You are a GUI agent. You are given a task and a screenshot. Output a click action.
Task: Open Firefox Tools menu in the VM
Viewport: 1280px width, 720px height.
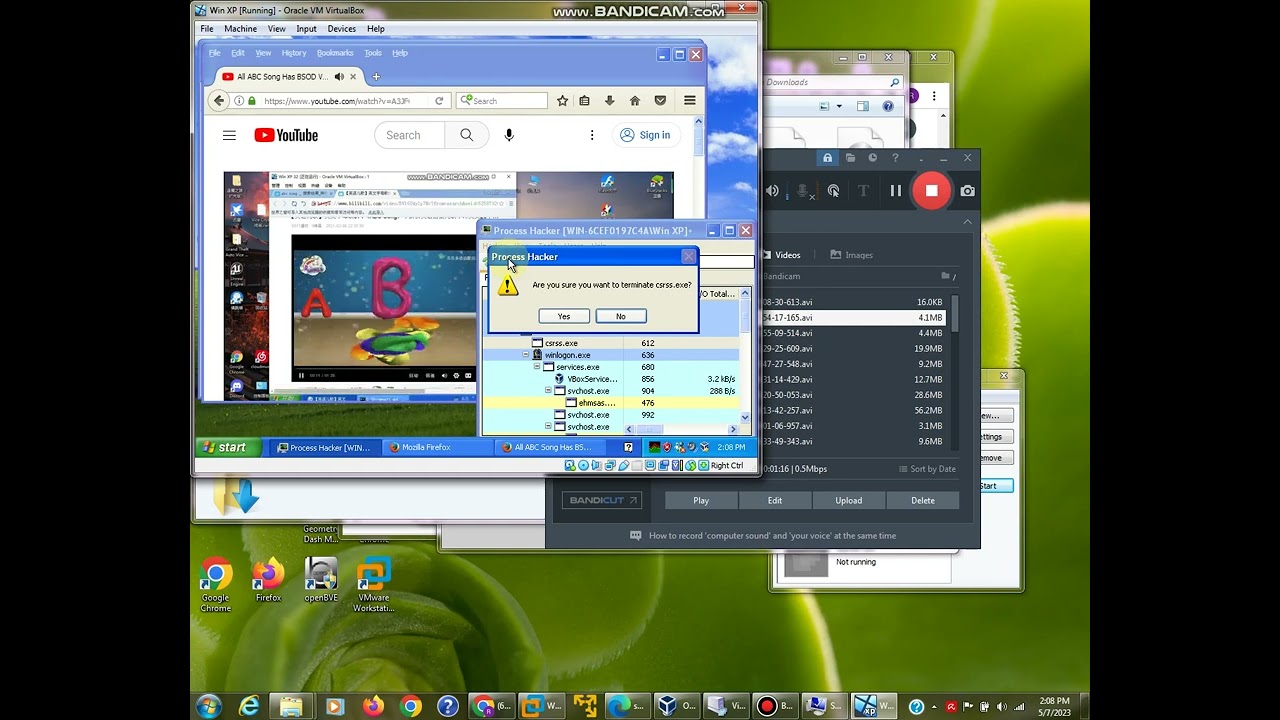[373, 53]
